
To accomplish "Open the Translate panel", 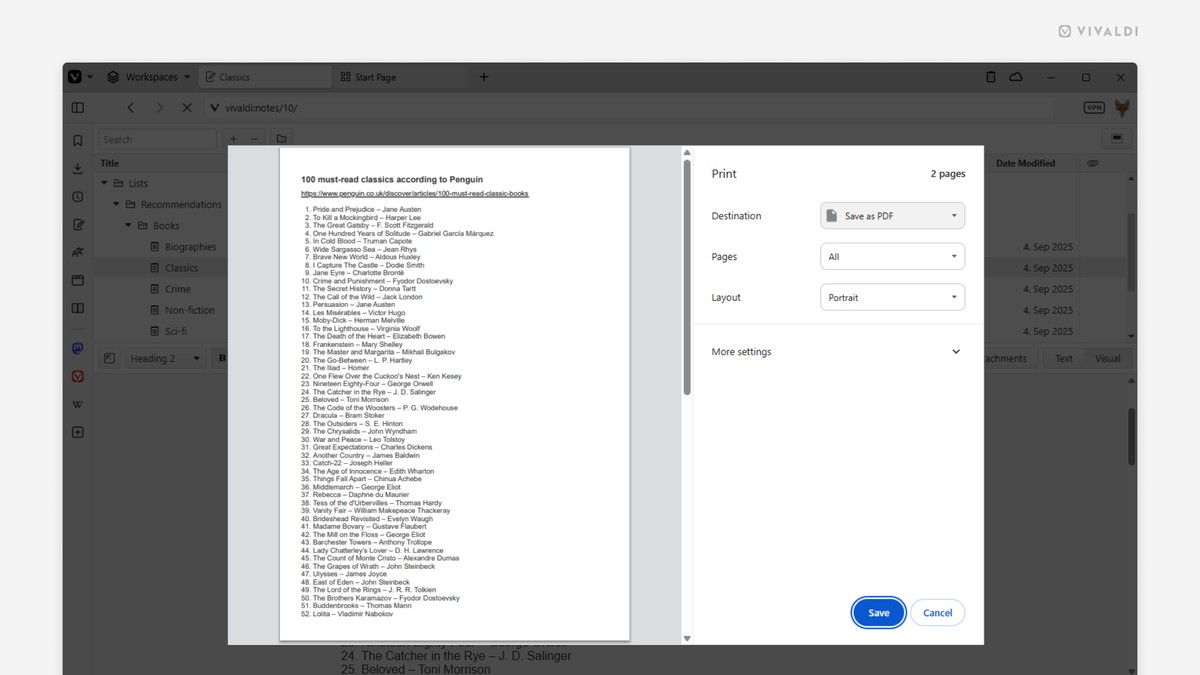I will (x=77, y=252).
